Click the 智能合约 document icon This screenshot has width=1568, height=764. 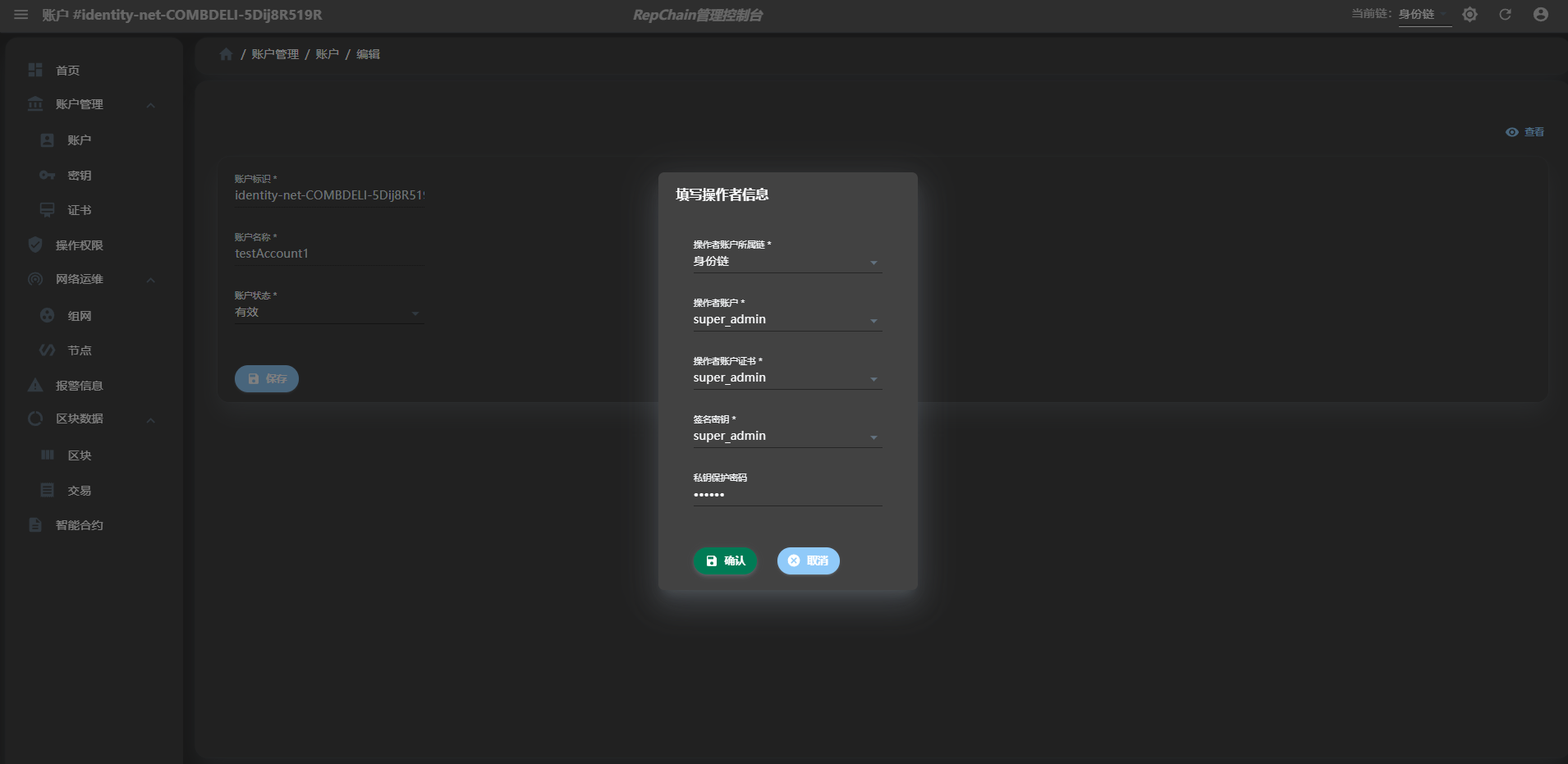point(35,524)
